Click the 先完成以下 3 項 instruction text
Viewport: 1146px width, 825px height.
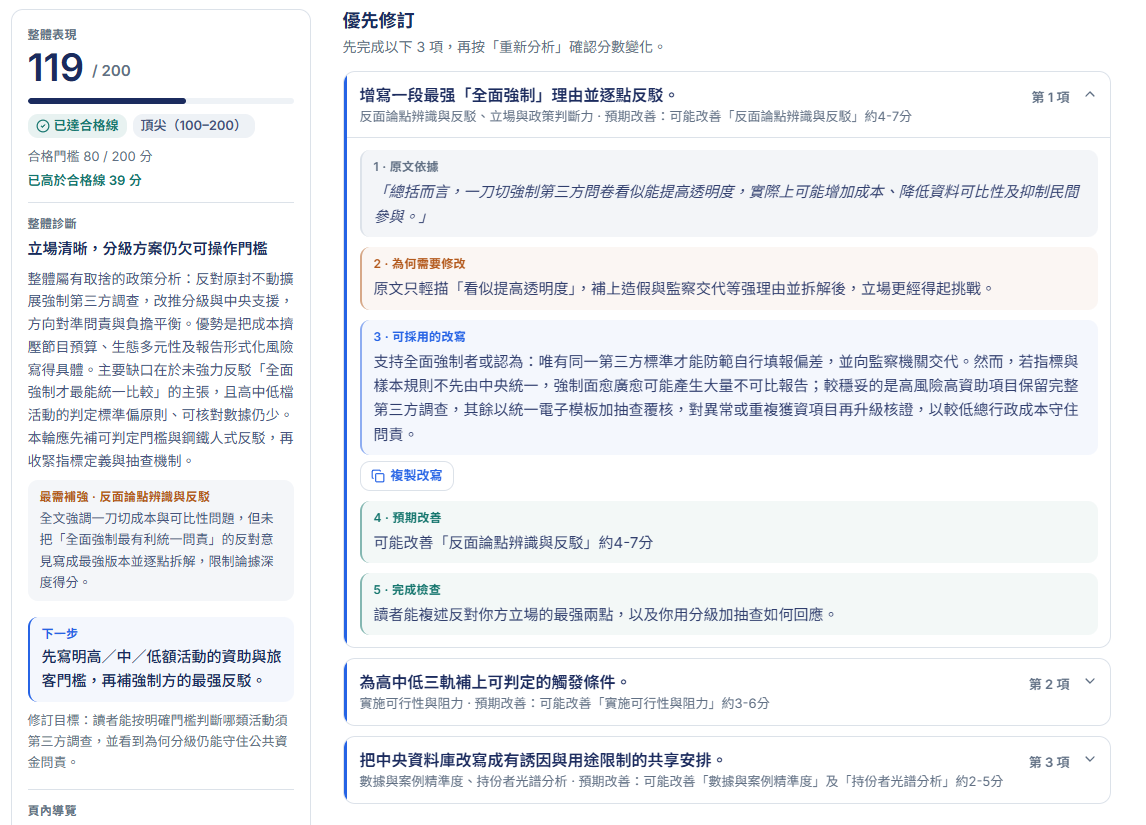click(504, 47)
